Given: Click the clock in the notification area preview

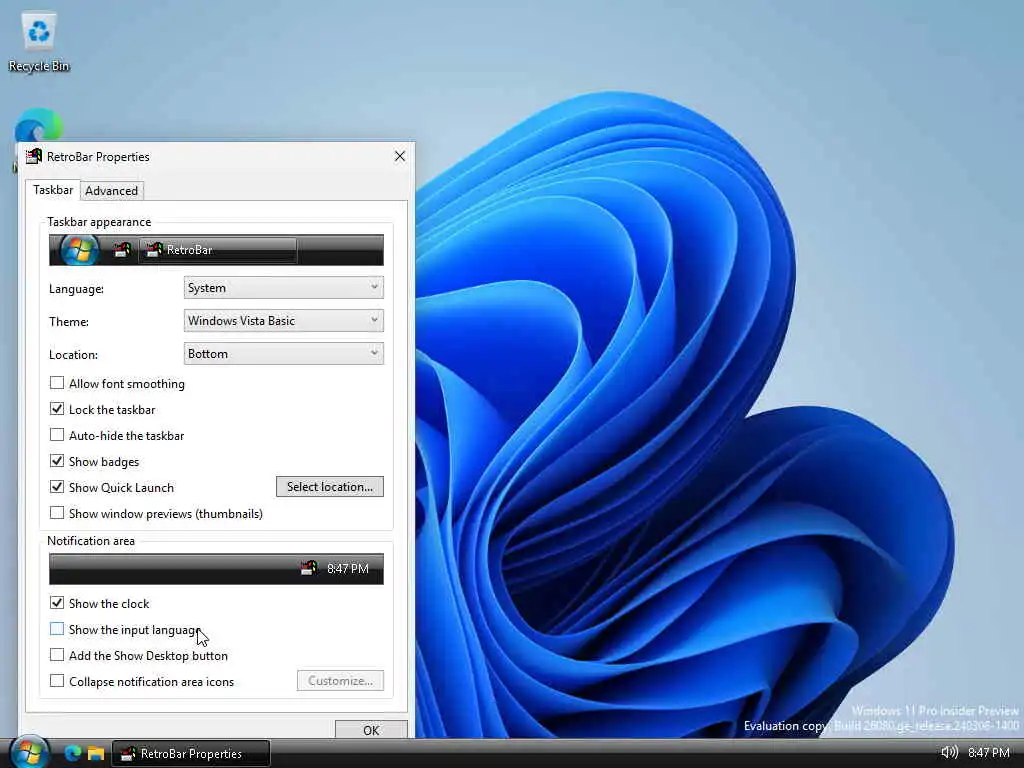Looking at the screenshot, I should pos(347,569).
